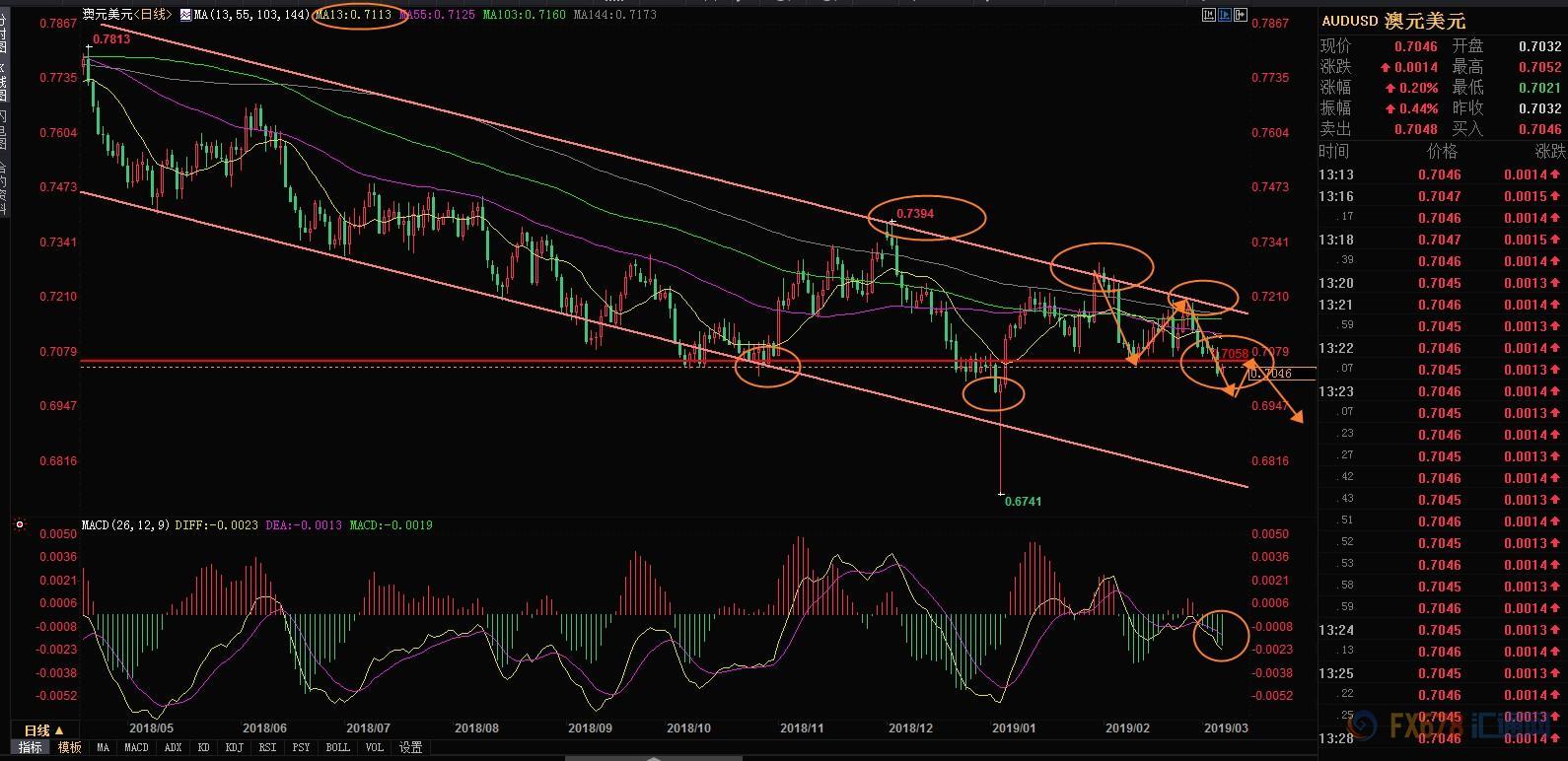Select the MACD indicator button
Screen dimensions: 1568x761
[136, 748]
